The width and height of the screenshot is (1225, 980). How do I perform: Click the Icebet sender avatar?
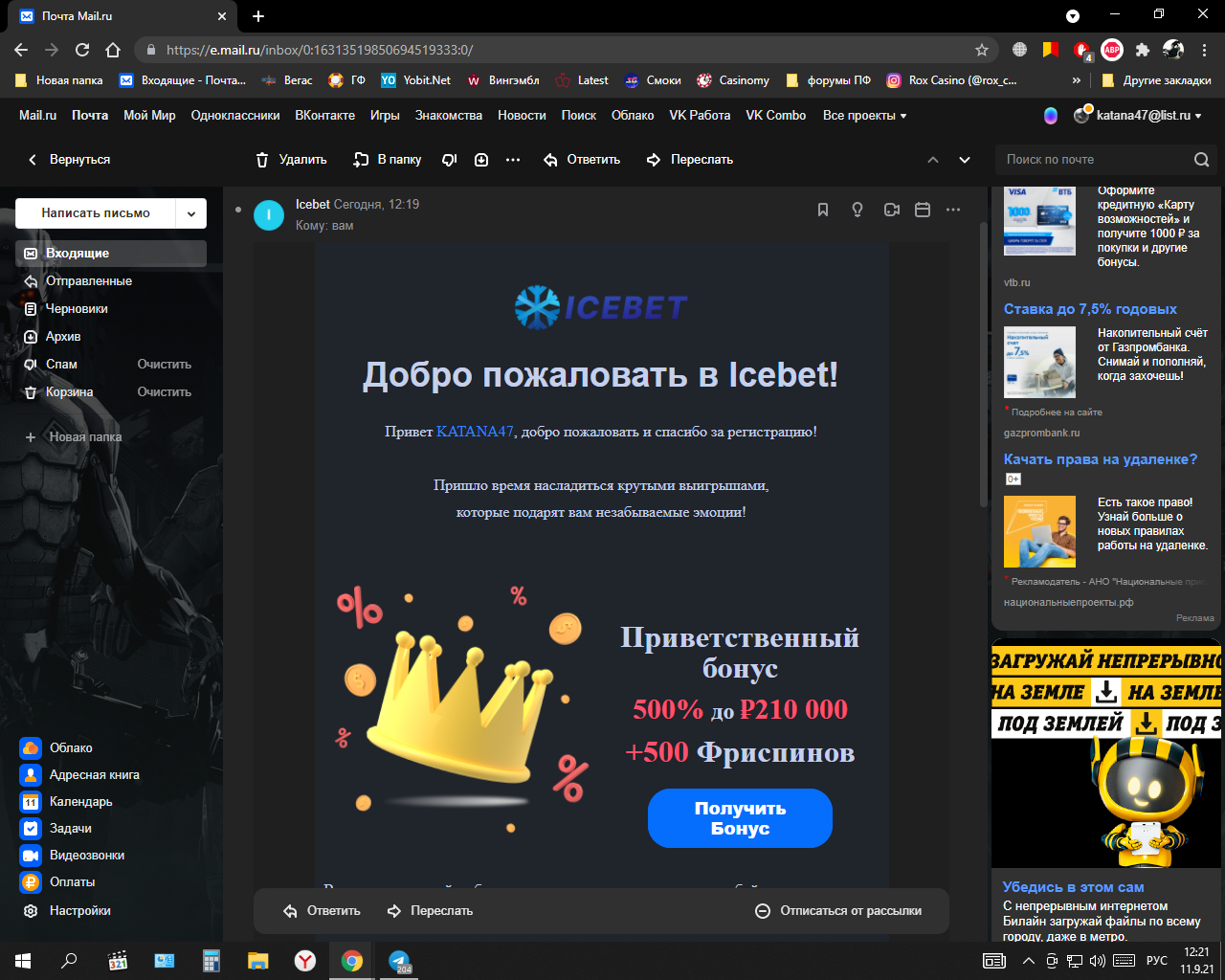tap(269, 215)
